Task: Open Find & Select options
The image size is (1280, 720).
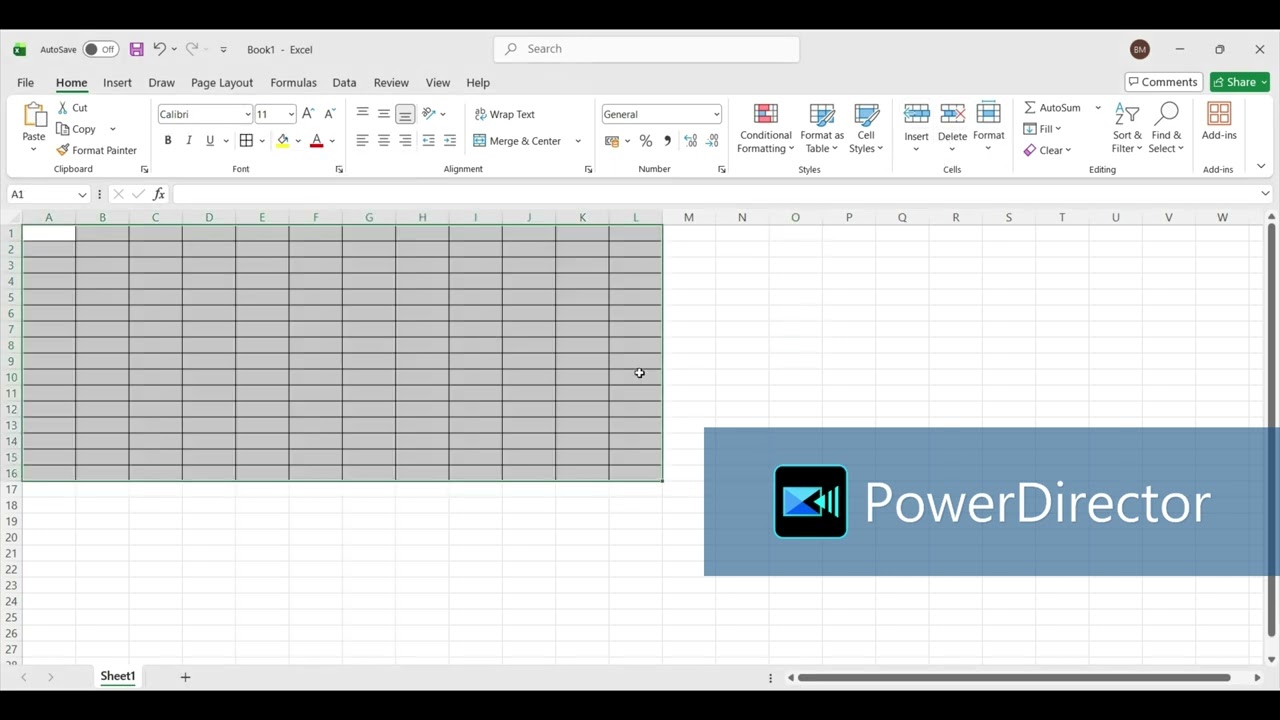Action: click(1166, 129)
